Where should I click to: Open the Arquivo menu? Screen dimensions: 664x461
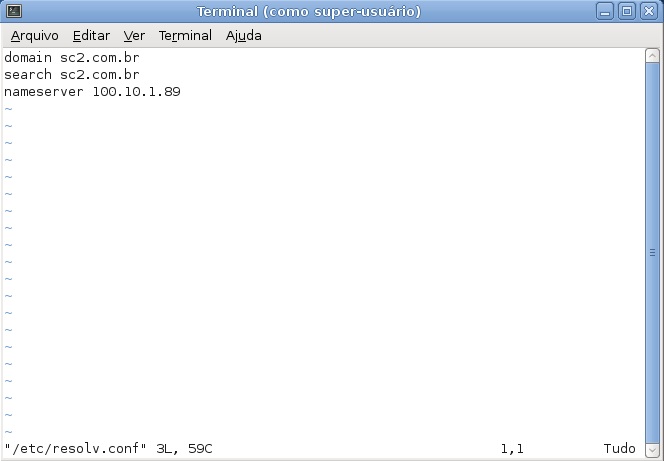point(35,36)
